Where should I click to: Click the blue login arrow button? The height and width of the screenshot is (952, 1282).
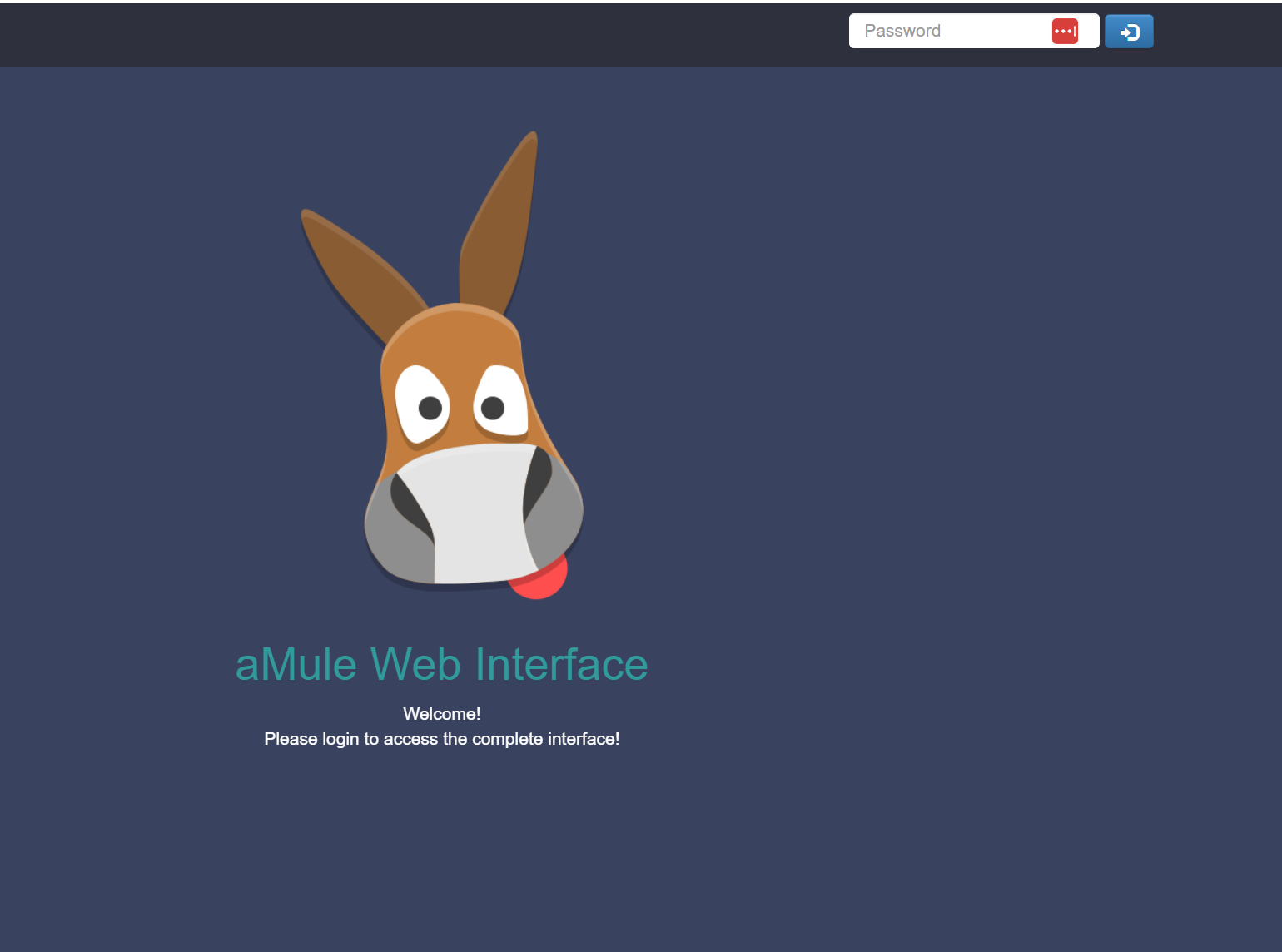1129,32
